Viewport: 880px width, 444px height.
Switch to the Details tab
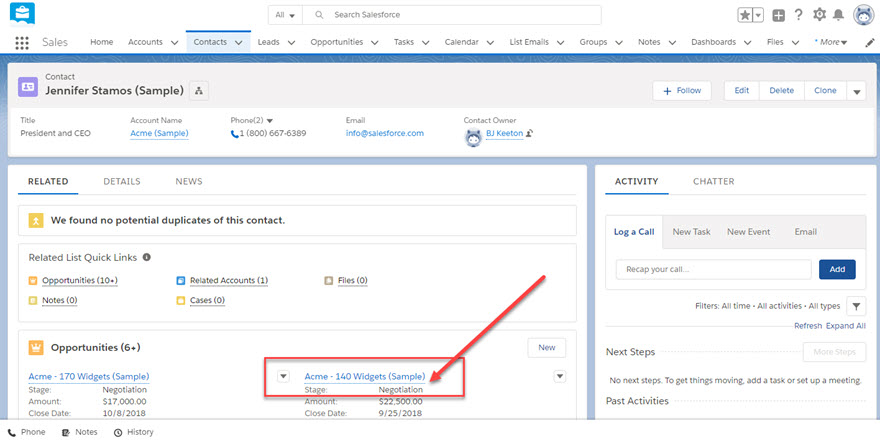(122, 181)
